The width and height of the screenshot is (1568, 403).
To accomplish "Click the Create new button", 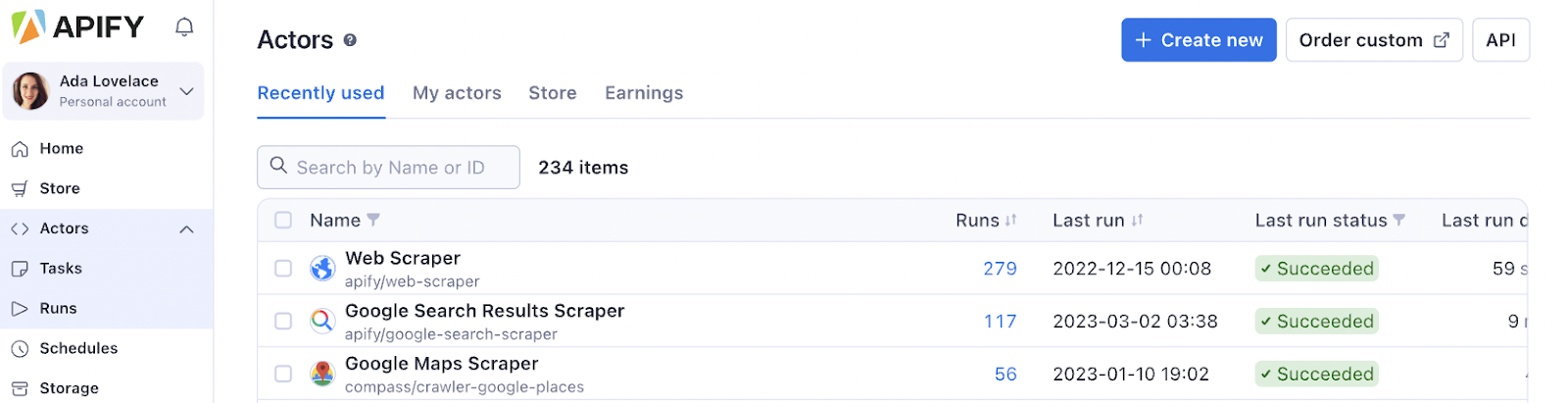I will [x=1199, y=40].
